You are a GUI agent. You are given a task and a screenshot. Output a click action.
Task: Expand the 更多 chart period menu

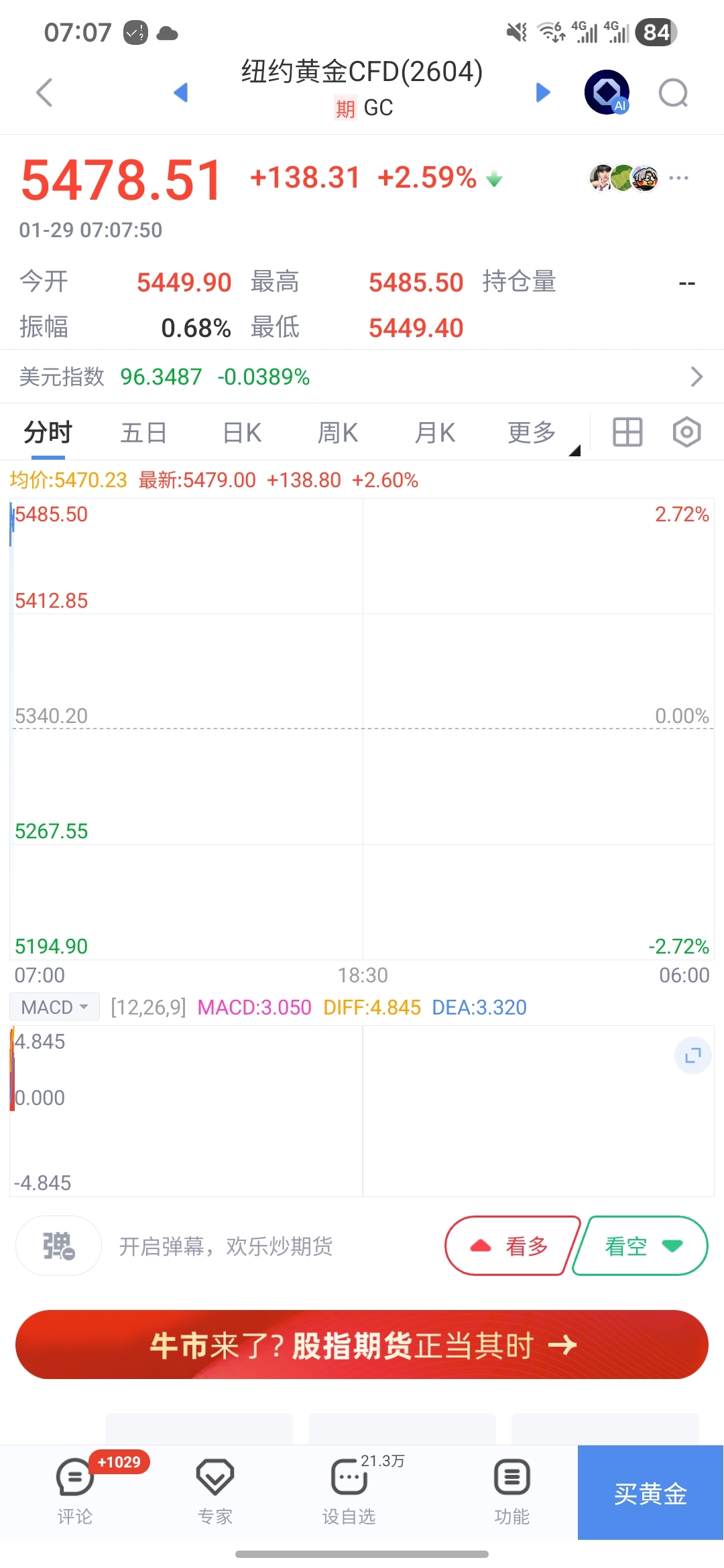pos(533,433)
